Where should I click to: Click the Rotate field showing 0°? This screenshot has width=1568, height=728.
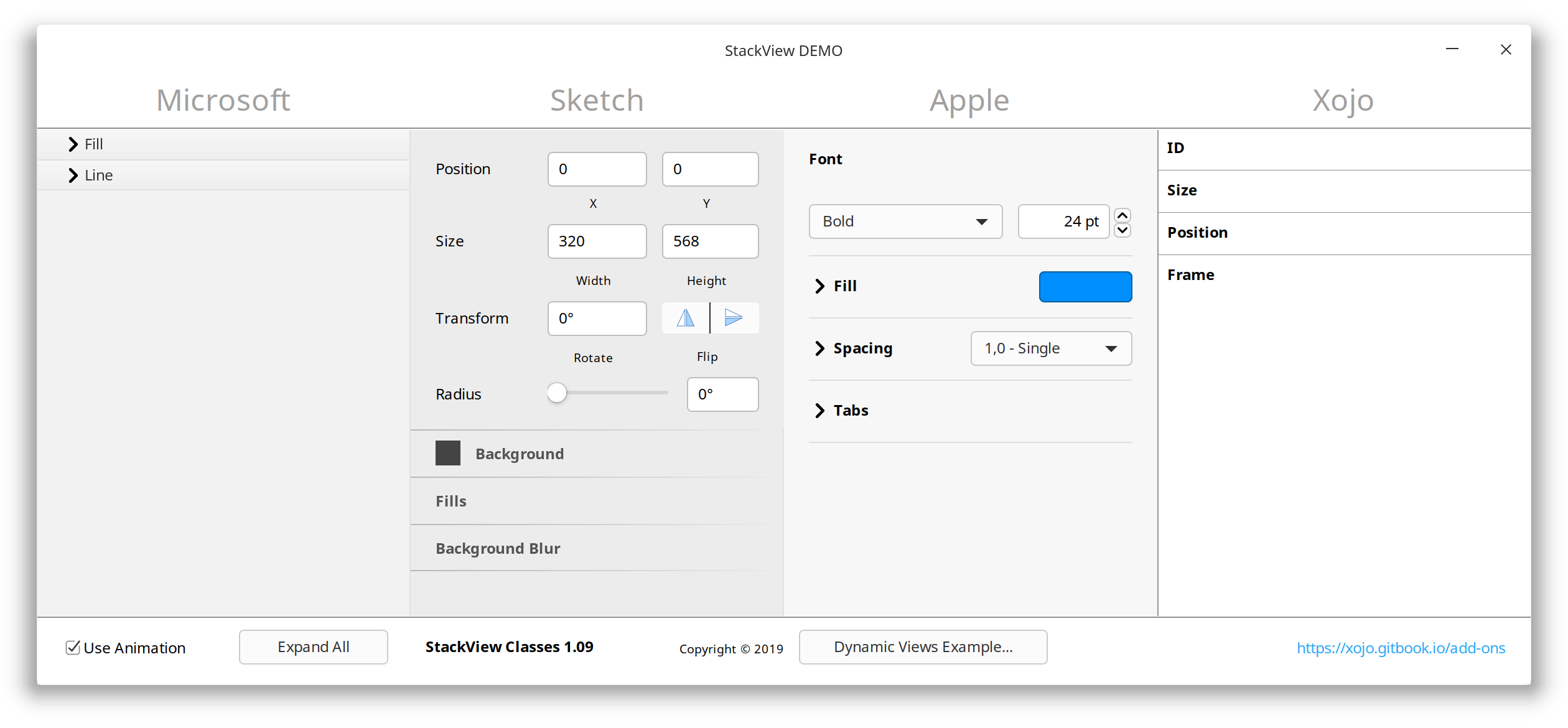pos(597,319)
